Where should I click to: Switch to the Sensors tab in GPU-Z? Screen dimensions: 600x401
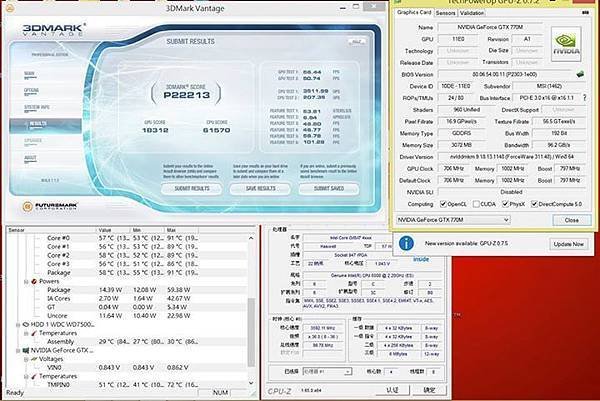click(x=446, y=13)
